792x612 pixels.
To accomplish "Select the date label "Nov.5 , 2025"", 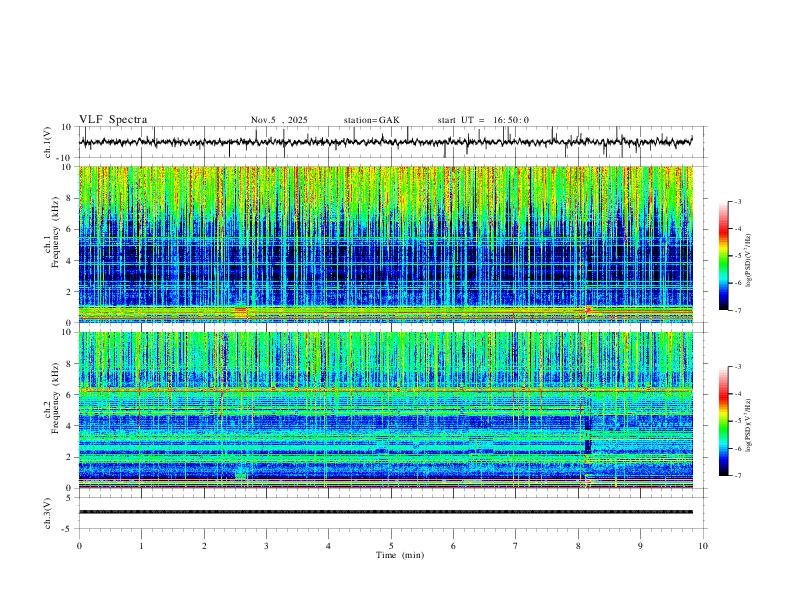I will (279, 120).
